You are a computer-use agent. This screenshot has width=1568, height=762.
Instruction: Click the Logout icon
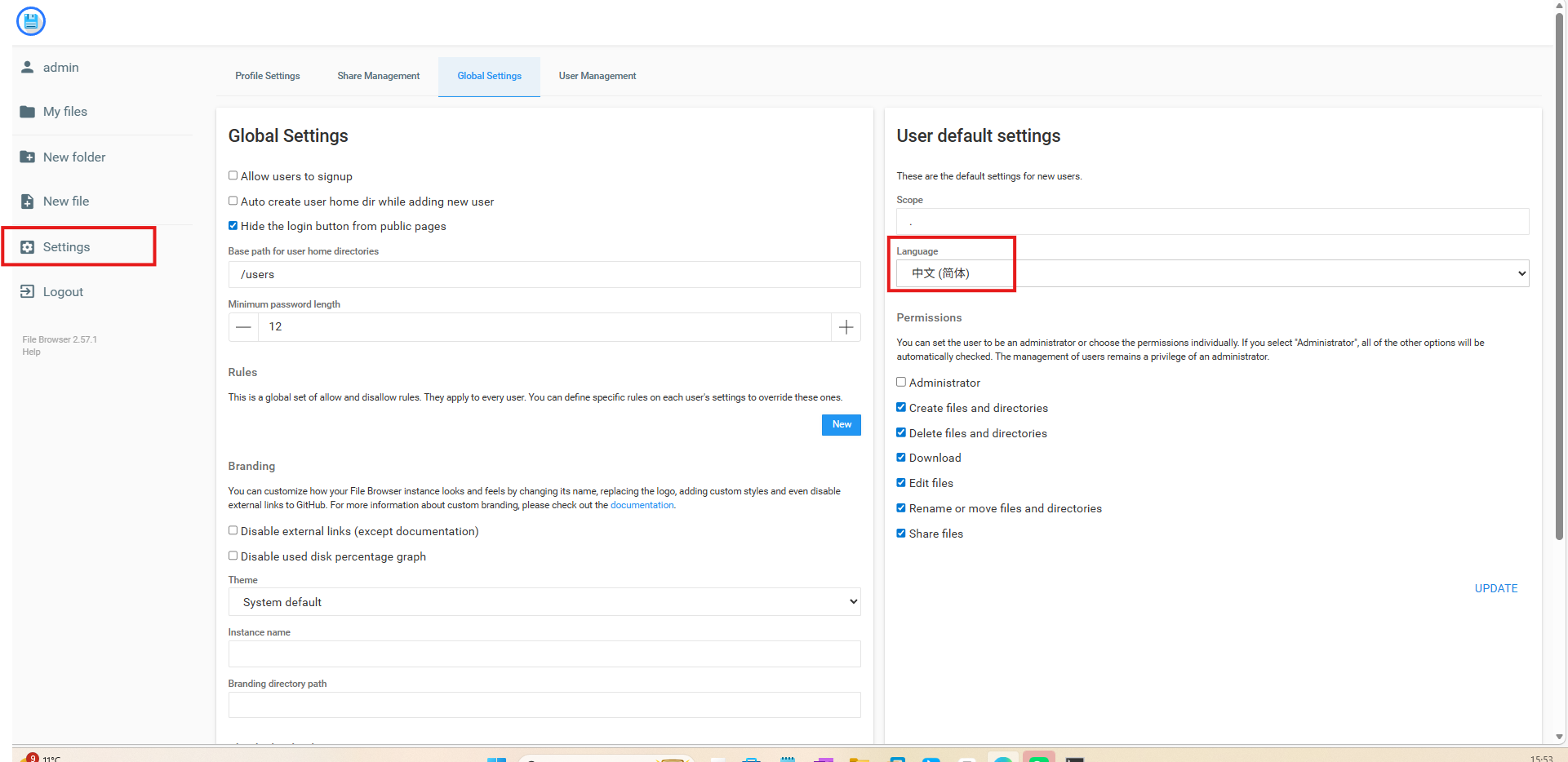coord(28,292)
